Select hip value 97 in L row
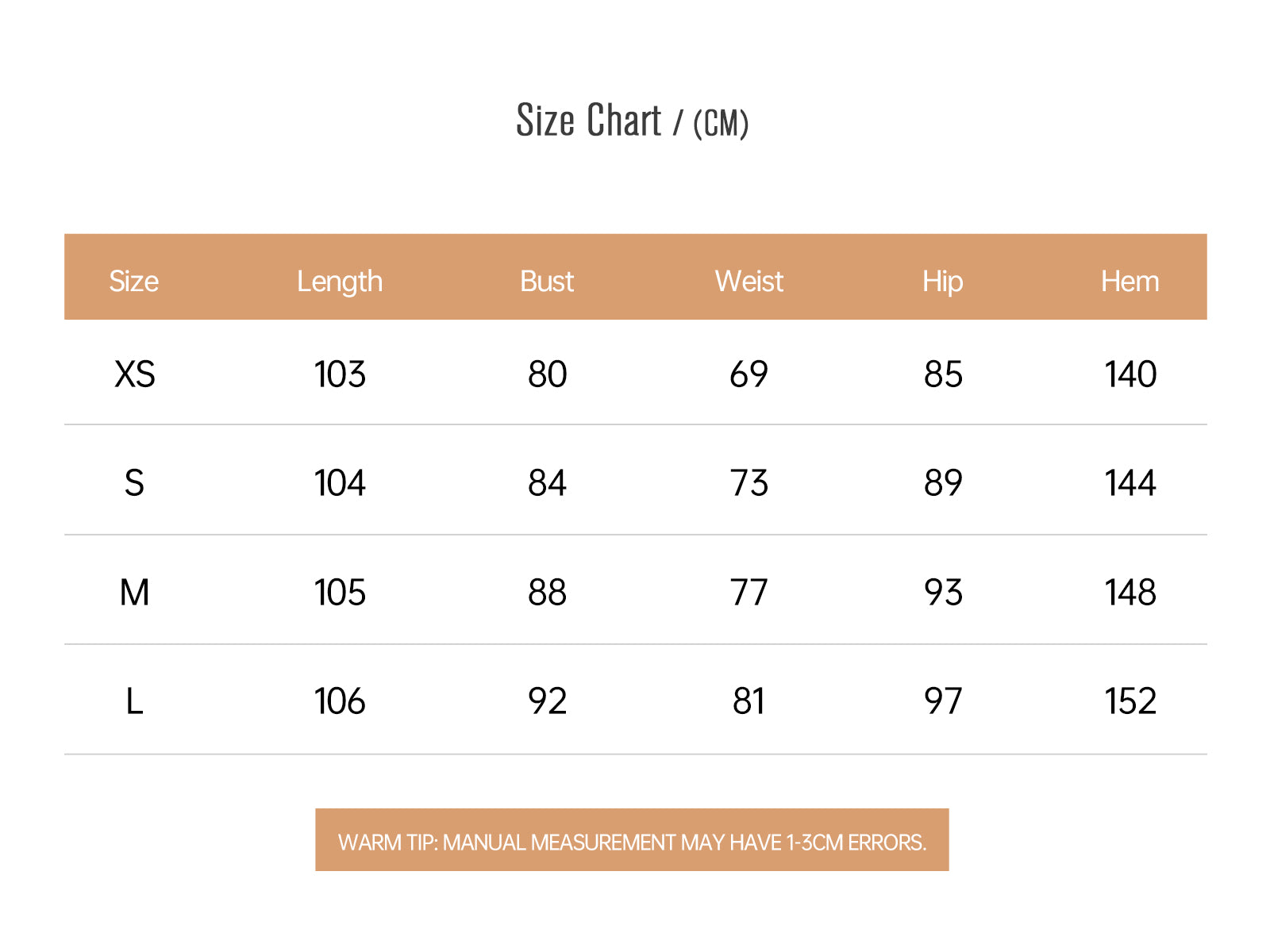This screenshot has height=952, width=1270. pyautogui.click(x=942, y=701)
